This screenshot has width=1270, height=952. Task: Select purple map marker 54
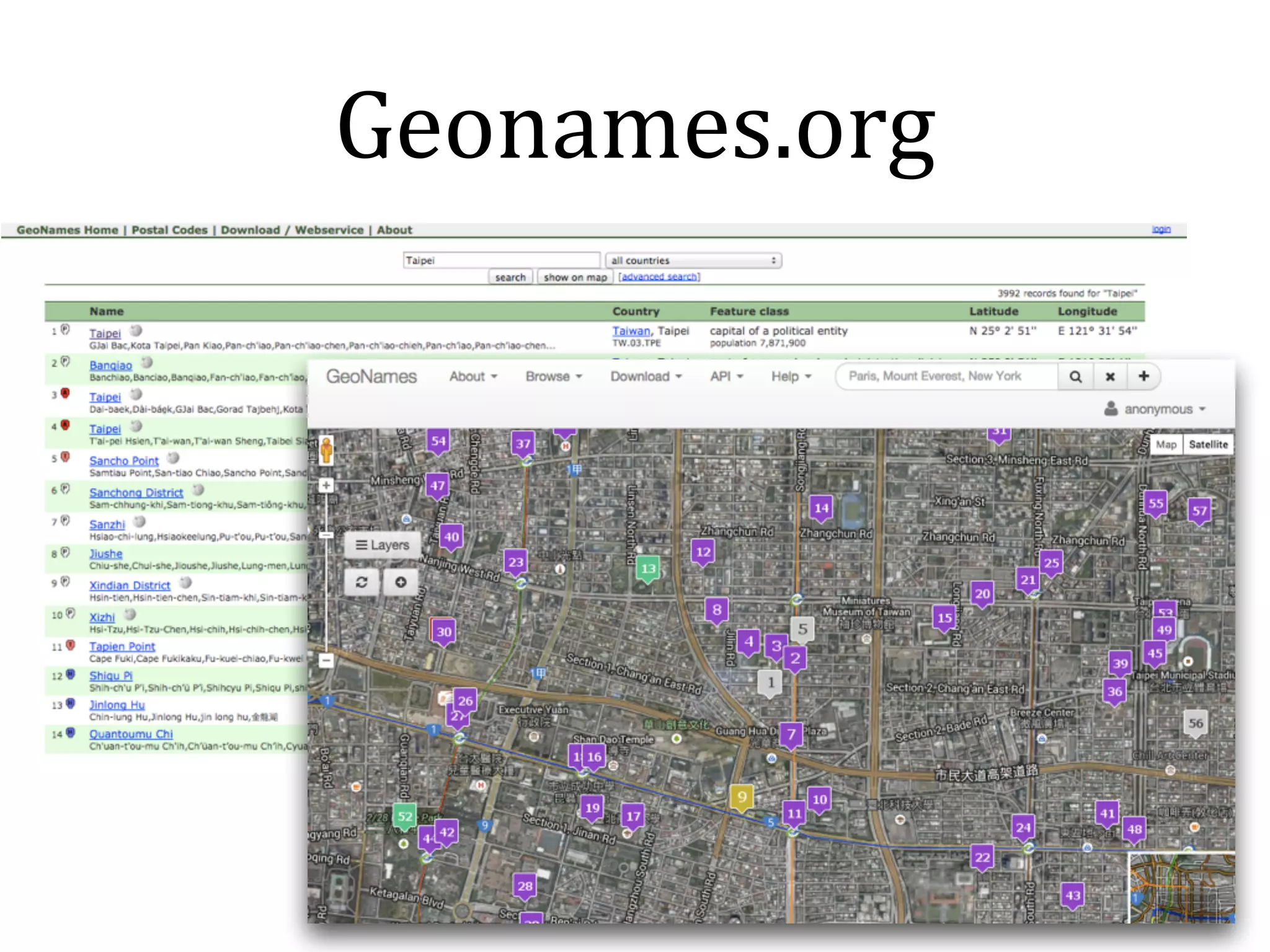(x=438, y=442)
